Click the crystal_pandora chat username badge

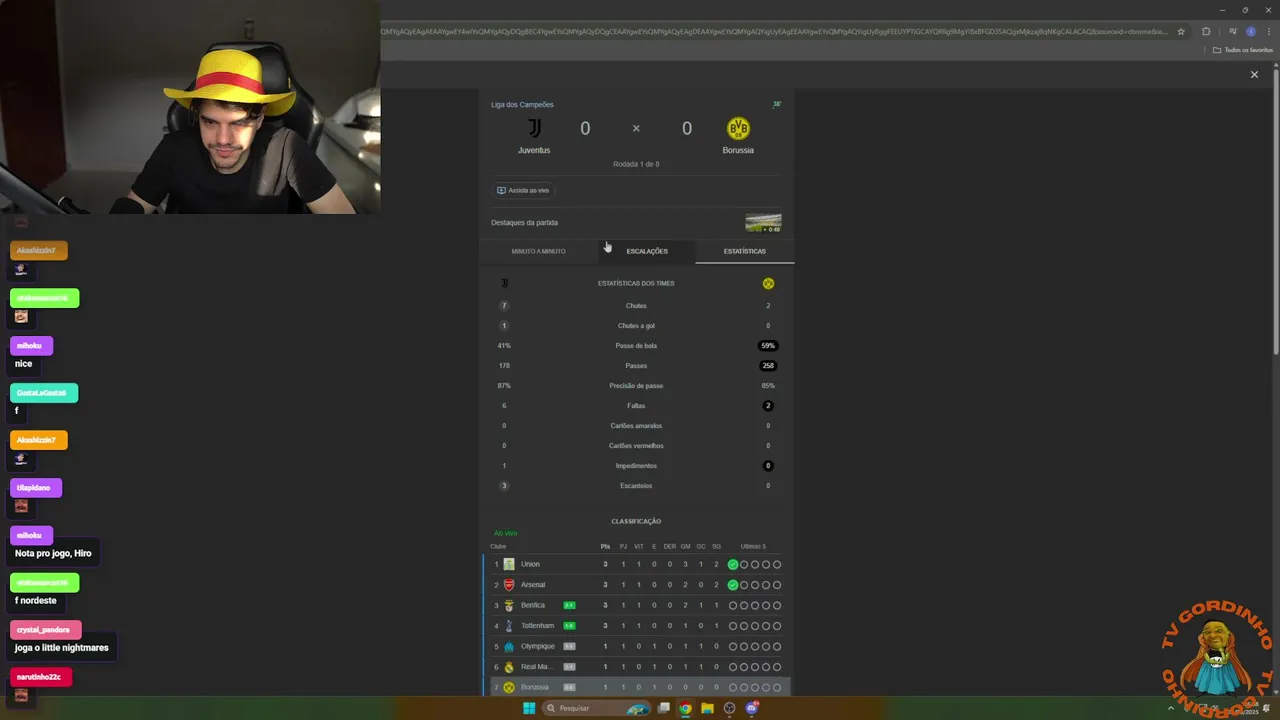tap(44, 630)
